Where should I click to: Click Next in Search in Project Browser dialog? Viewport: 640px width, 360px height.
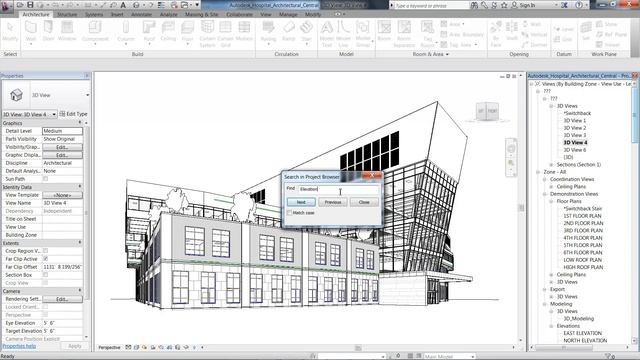coord(301,202)
